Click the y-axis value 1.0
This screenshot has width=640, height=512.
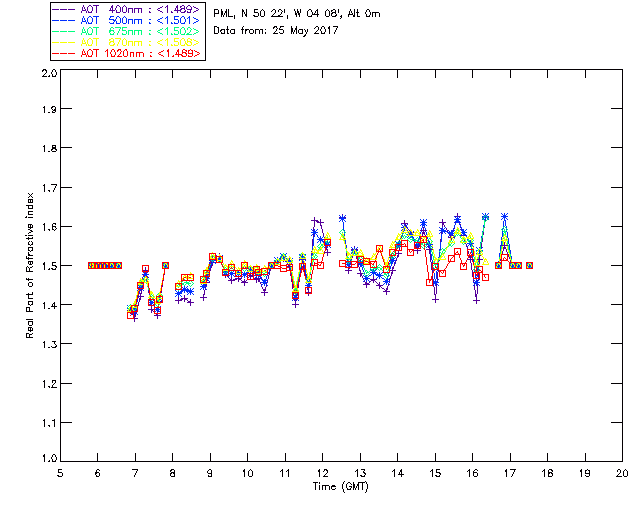[49, 458]
